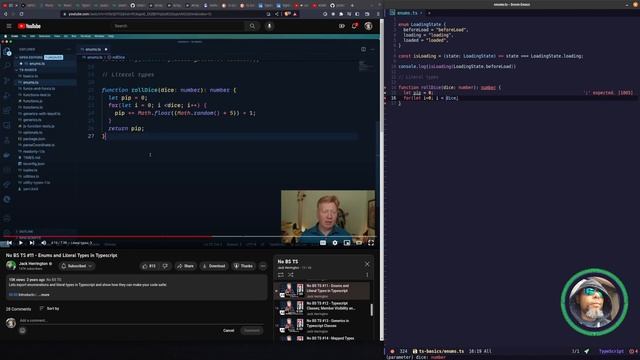Image resolution: width=640 pixels, height=360 pixels.
Task: Open the Subscribed notification dropdown
Action: click(77, 266)
